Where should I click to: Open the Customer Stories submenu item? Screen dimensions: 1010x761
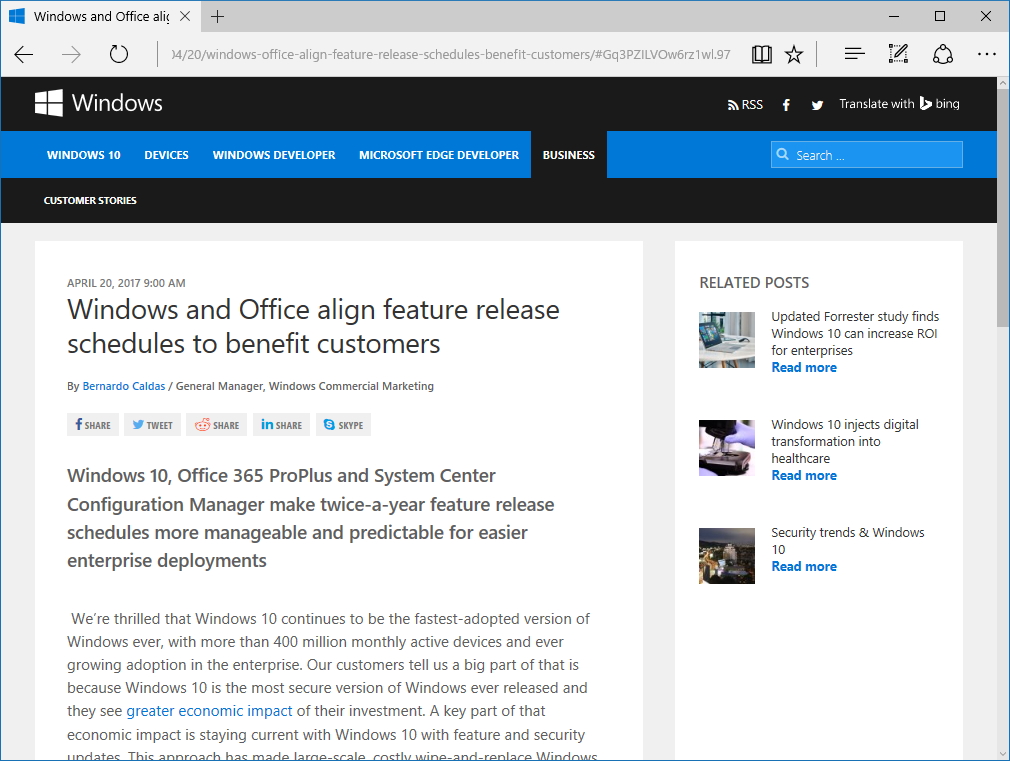pos(90,201)
